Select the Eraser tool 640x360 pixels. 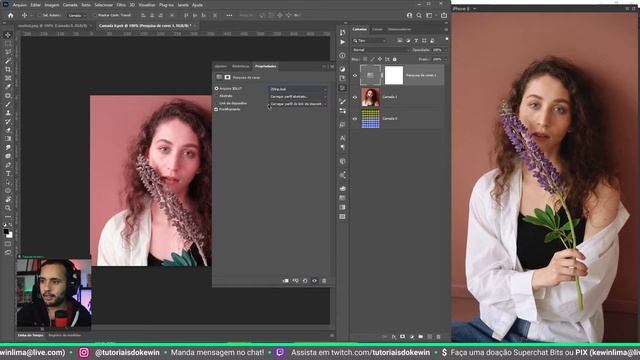pyautogui.click(x=8, y=130)
